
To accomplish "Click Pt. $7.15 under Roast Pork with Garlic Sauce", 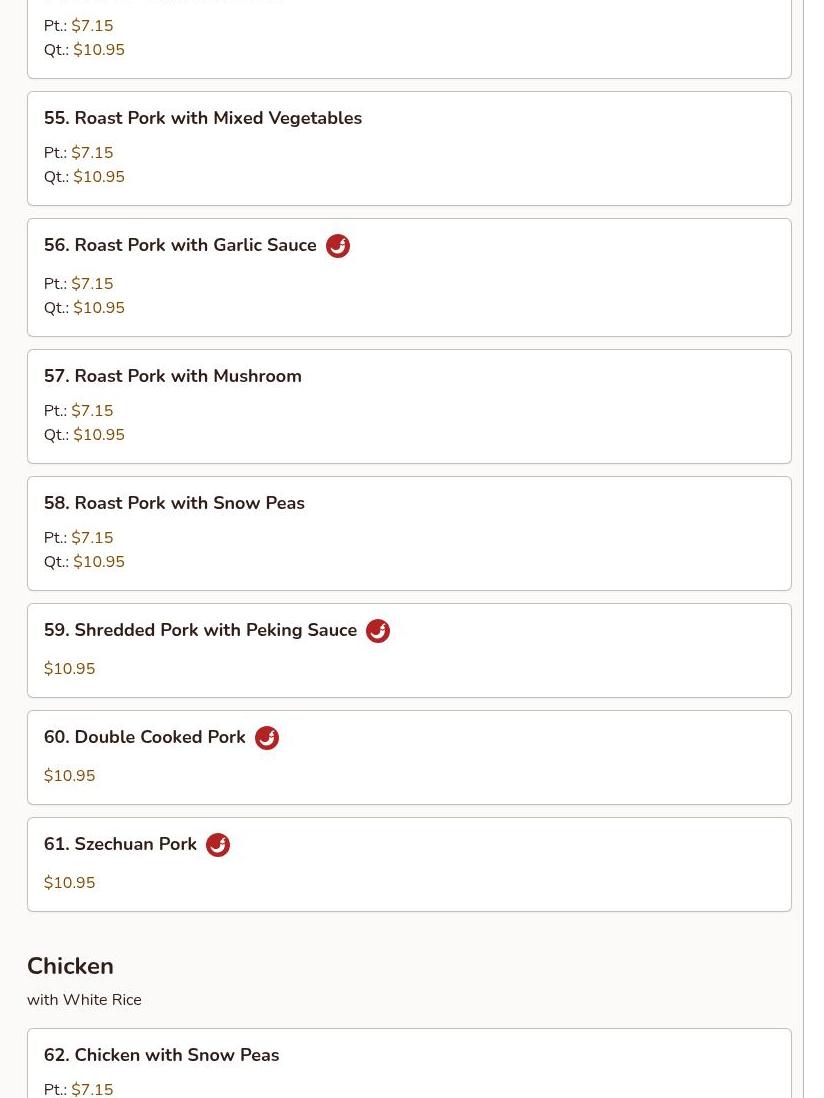I will (78, 284).
